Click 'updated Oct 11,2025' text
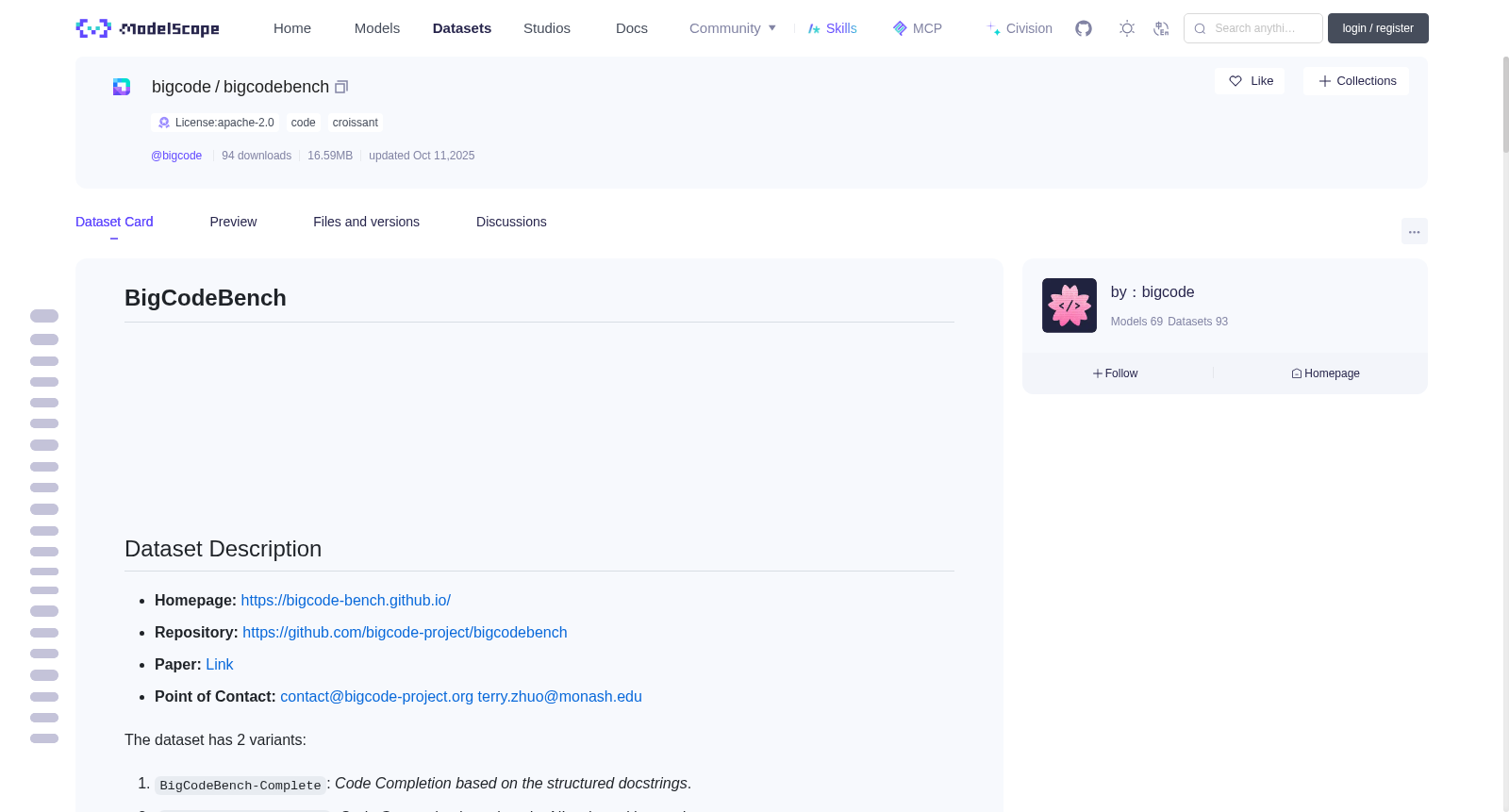 pyautogui.click(x=422, y=156)
